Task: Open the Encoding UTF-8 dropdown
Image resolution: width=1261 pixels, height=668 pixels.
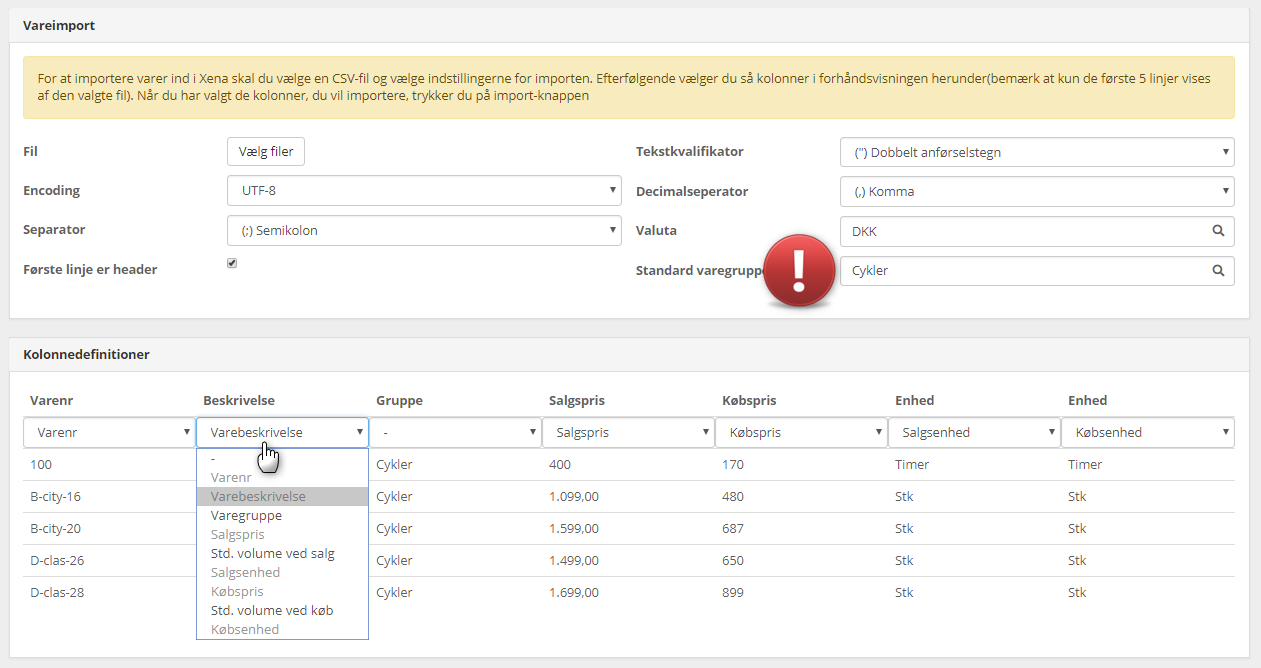Action: 424,191
